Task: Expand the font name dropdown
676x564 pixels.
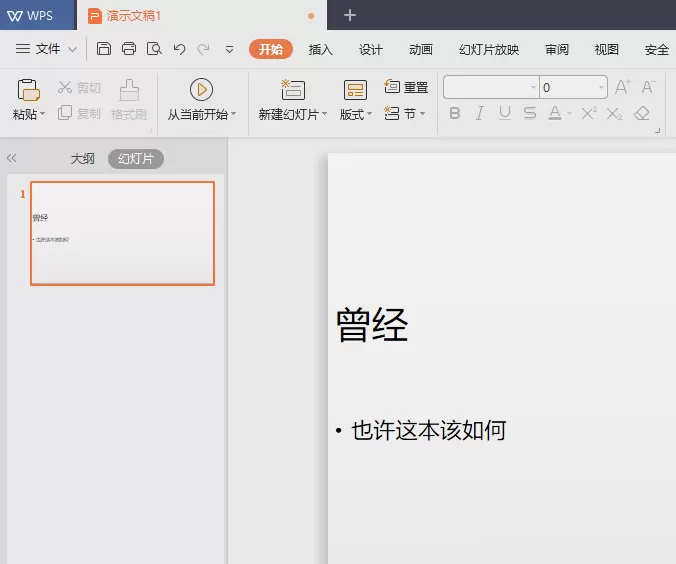Action: tap(533, 88)
